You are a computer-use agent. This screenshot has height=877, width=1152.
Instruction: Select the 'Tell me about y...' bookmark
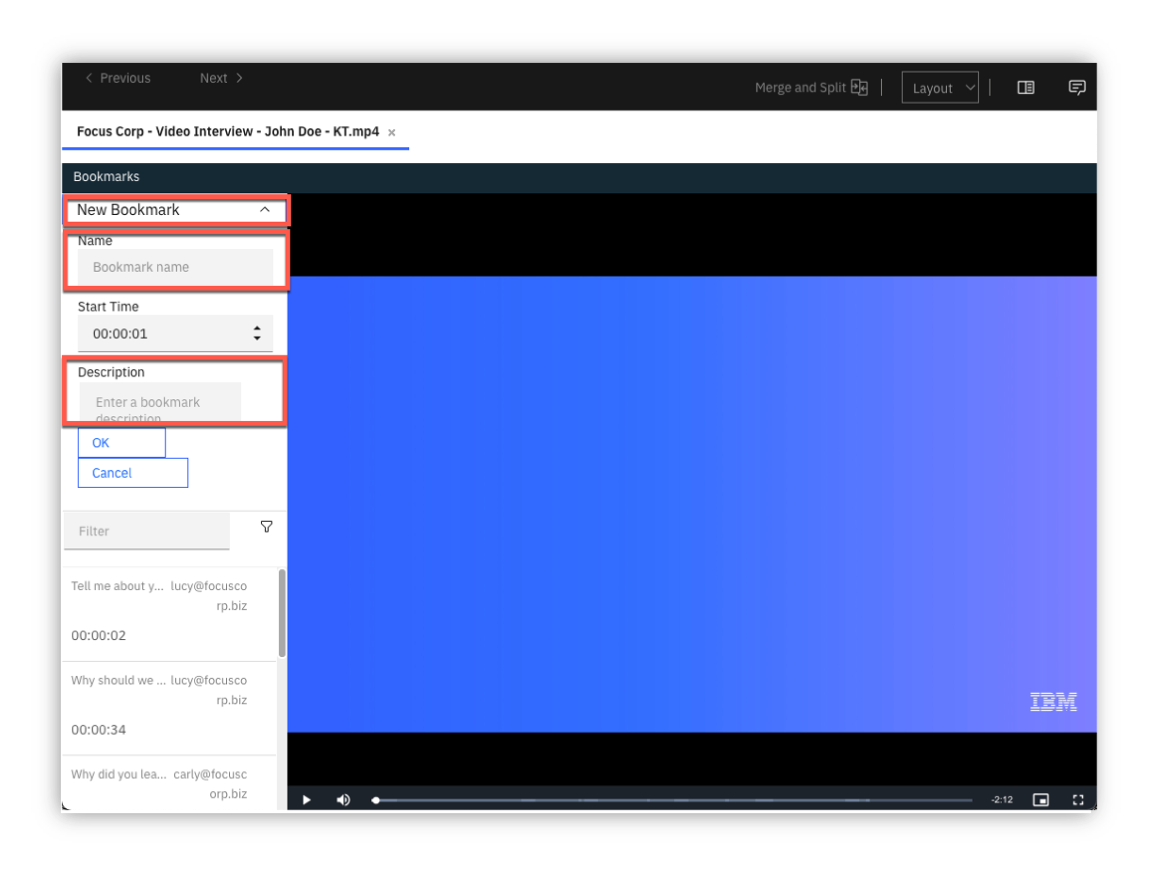169,613
